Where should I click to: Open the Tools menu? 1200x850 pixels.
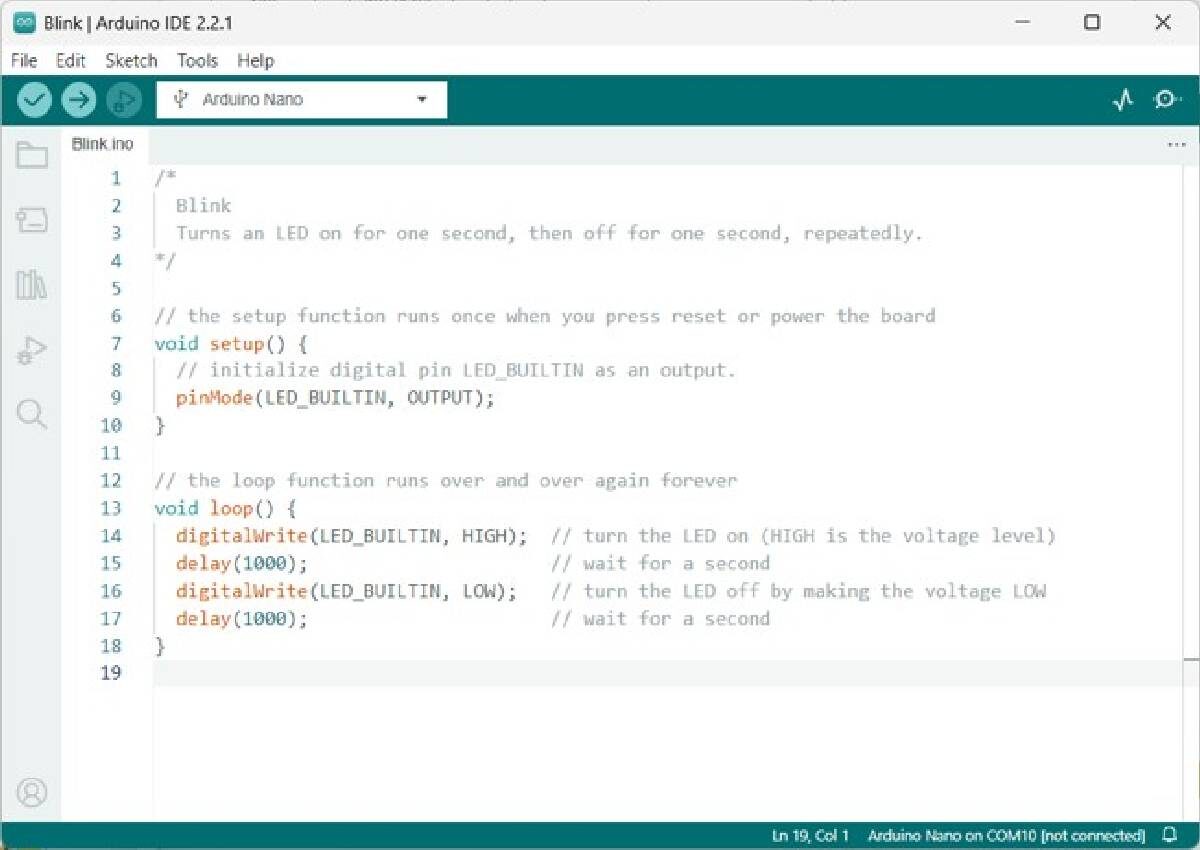pyautogui.click(x=197, y=61)
